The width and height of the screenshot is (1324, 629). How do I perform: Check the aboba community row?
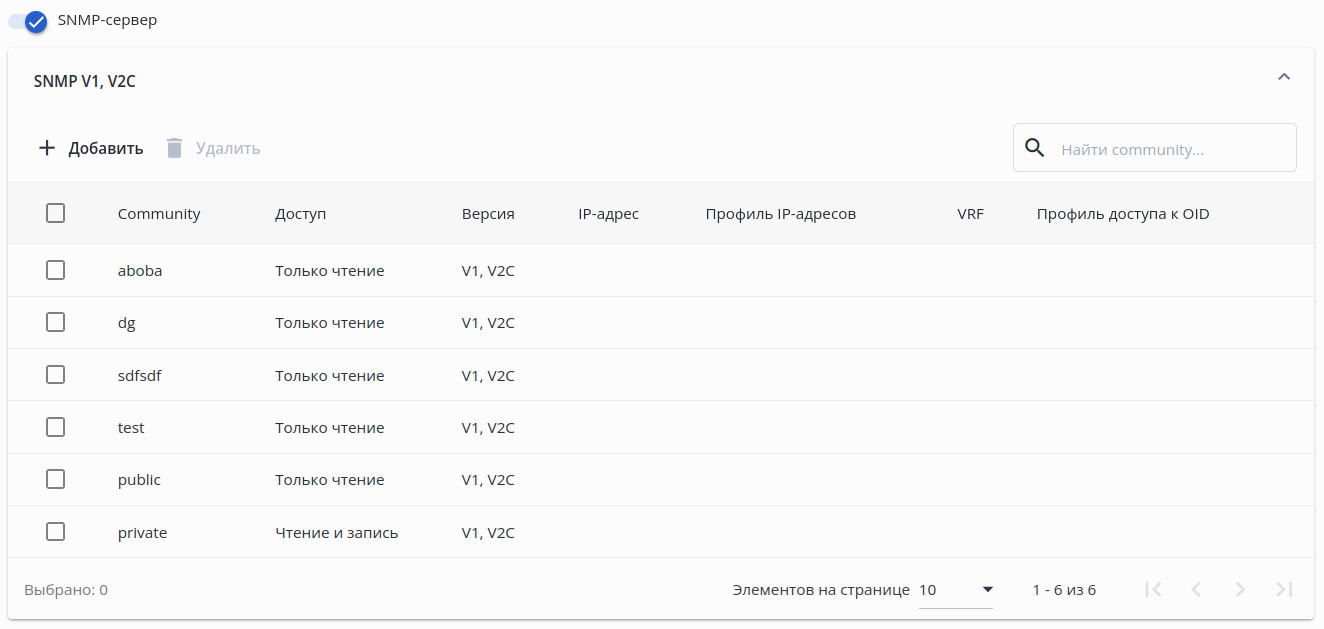(x=56, y=270)
